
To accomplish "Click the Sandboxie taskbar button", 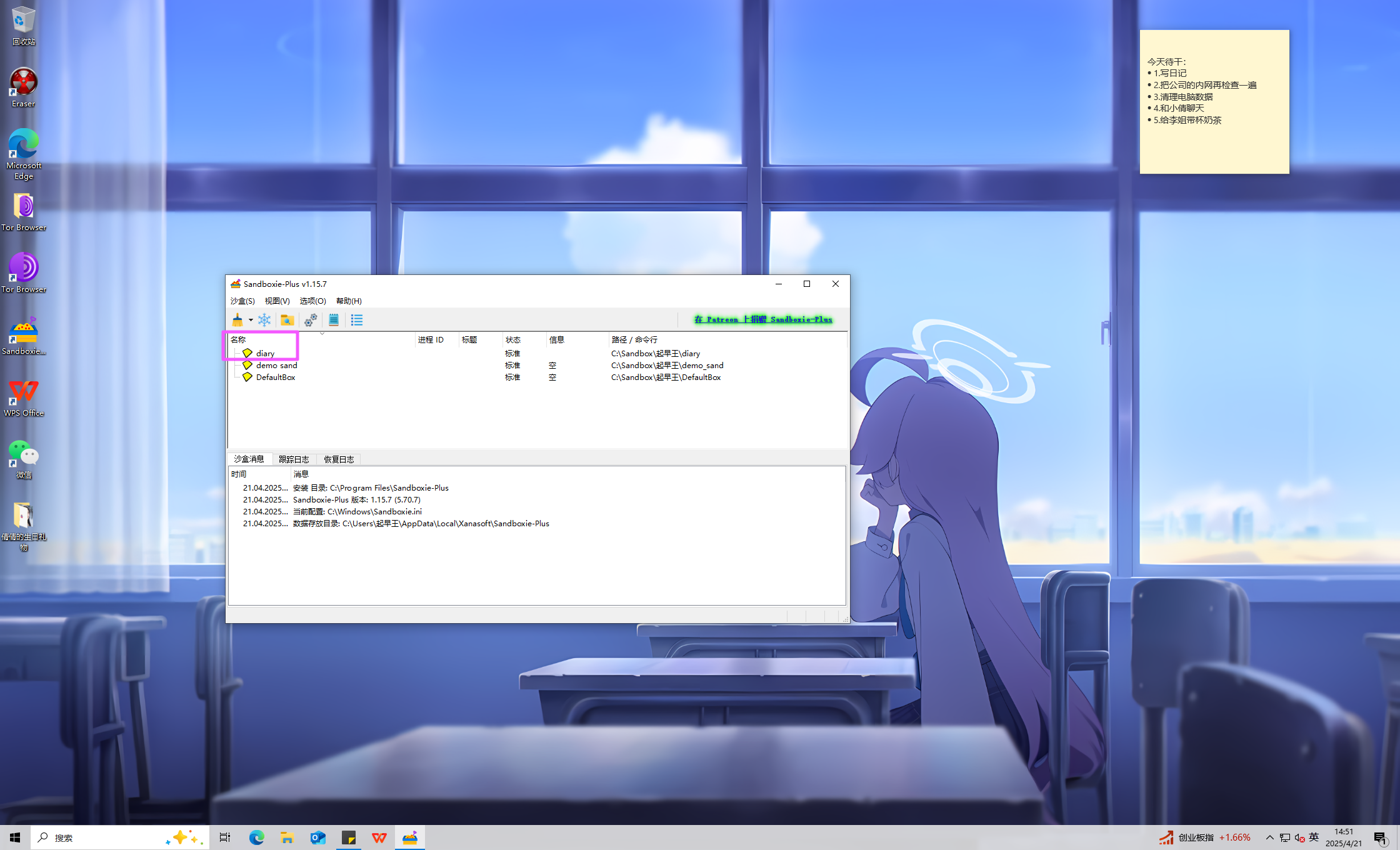I will click(410, 837).
